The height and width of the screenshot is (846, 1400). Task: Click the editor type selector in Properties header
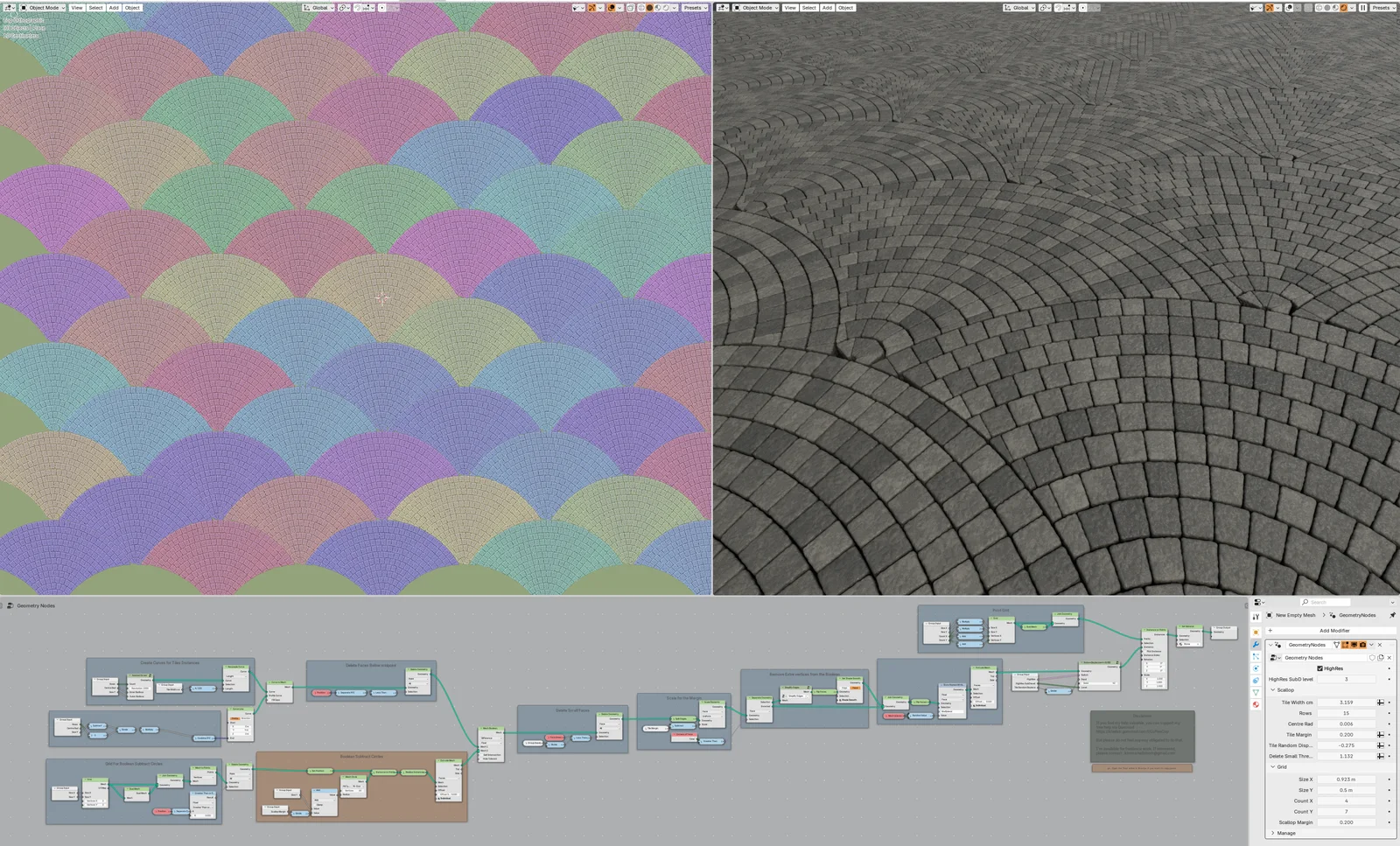point(1256,602)
